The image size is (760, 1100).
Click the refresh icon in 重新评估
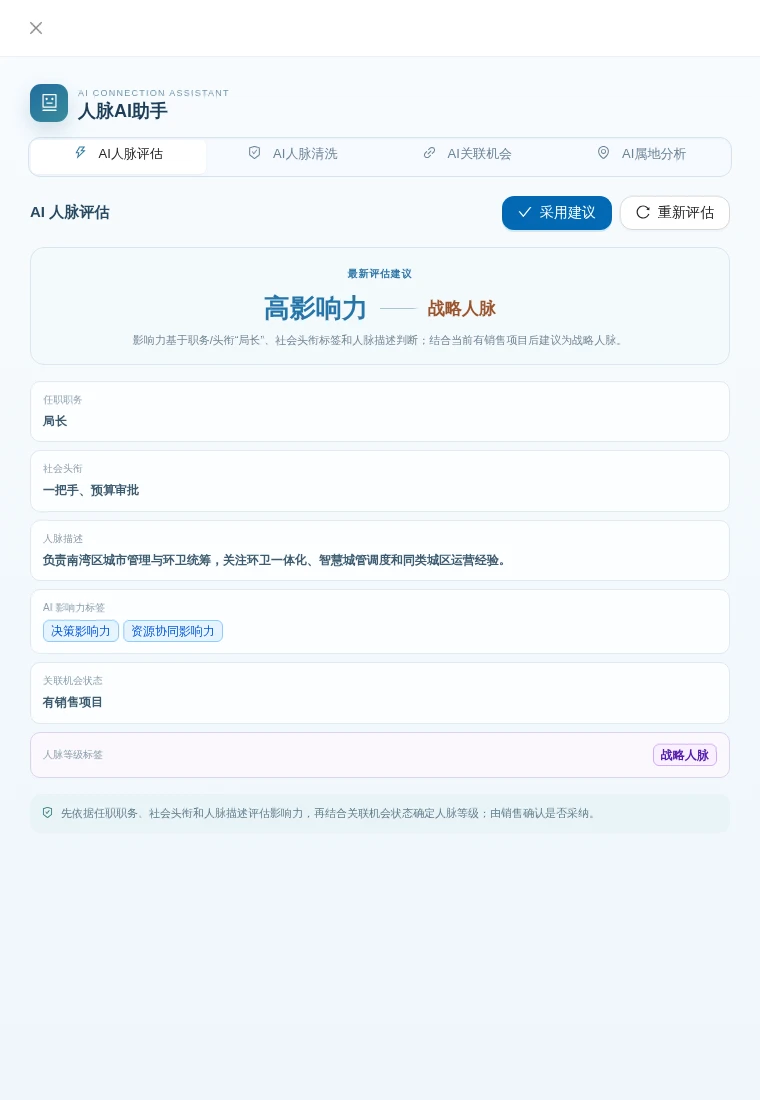[x=643, y=213]
